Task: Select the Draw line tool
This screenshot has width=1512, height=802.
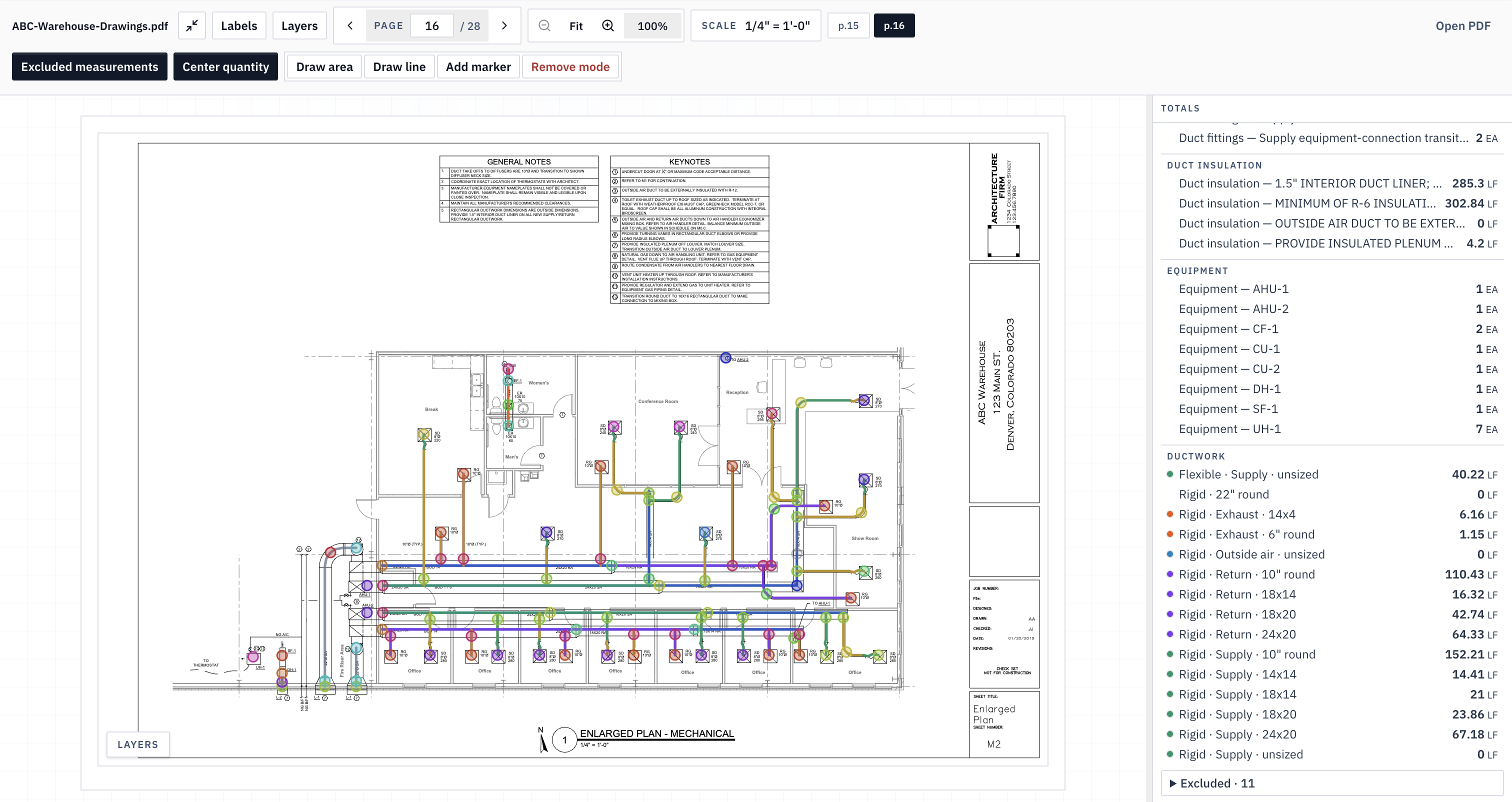Action: point(399,67)
